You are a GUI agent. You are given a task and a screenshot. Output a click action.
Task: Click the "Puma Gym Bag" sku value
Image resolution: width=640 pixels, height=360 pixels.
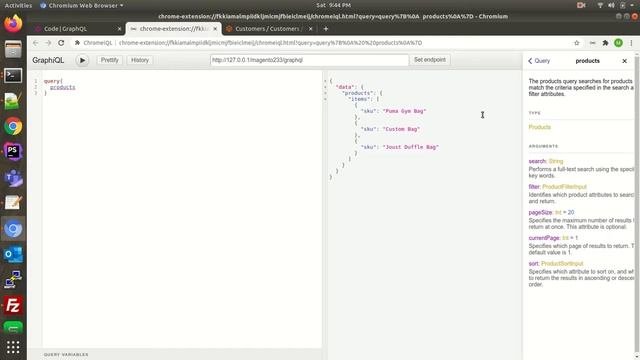coord(404,111)
